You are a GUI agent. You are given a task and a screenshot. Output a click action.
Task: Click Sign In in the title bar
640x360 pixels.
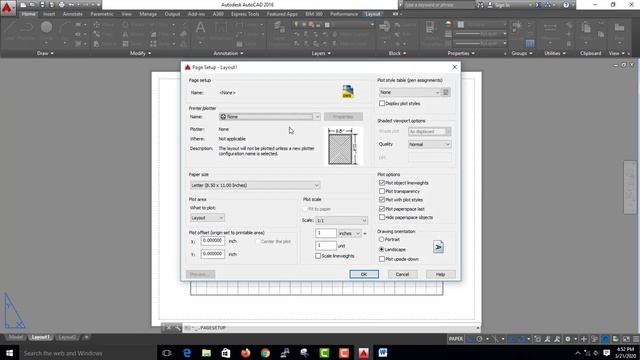coord(502,5)
